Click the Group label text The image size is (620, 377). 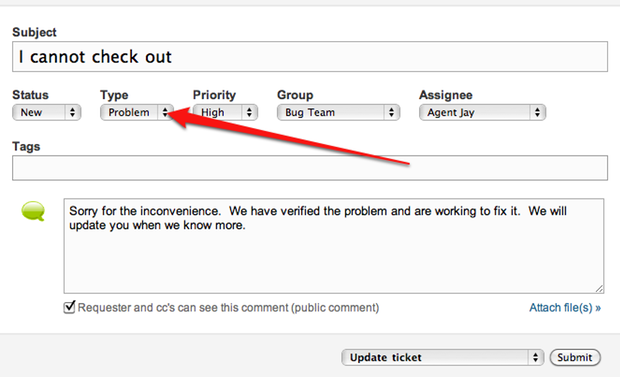pyautogui.click(x=295, y=95)
